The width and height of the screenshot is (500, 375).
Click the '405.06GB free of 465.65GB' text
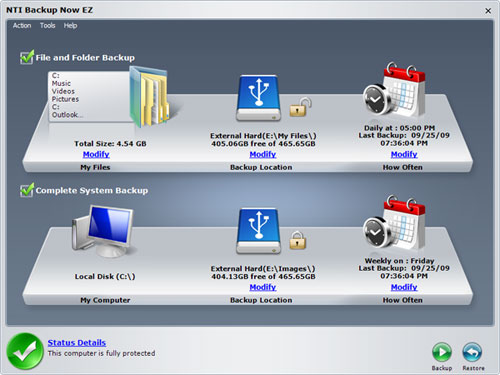coord(263,144)
